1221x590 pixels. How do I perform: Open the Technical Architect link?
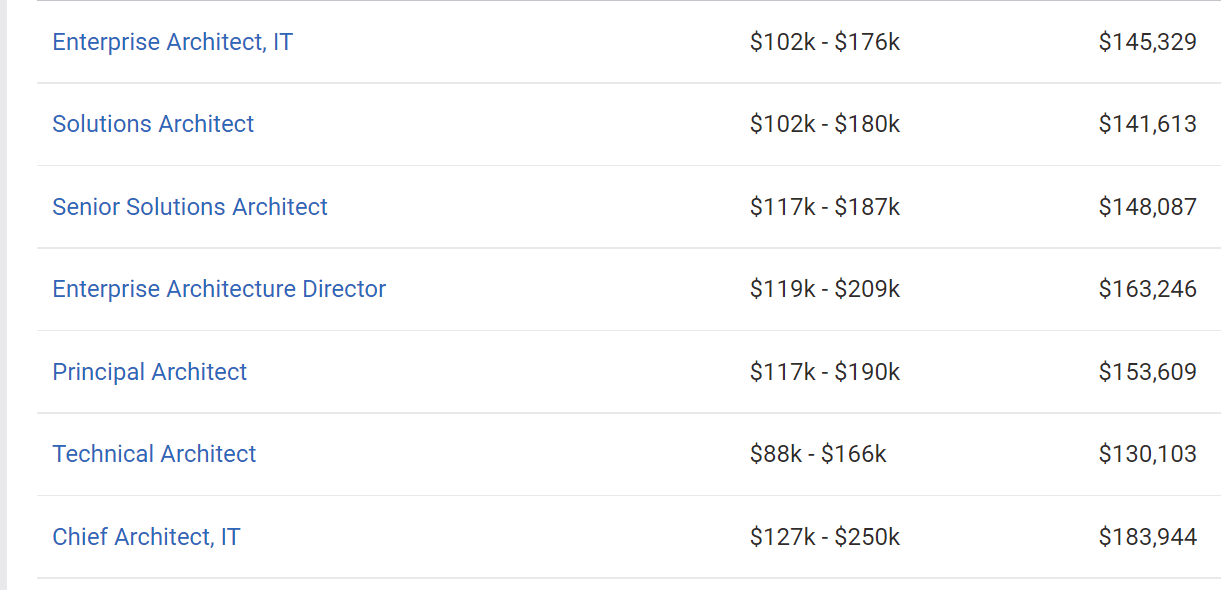tap(154, 454)
